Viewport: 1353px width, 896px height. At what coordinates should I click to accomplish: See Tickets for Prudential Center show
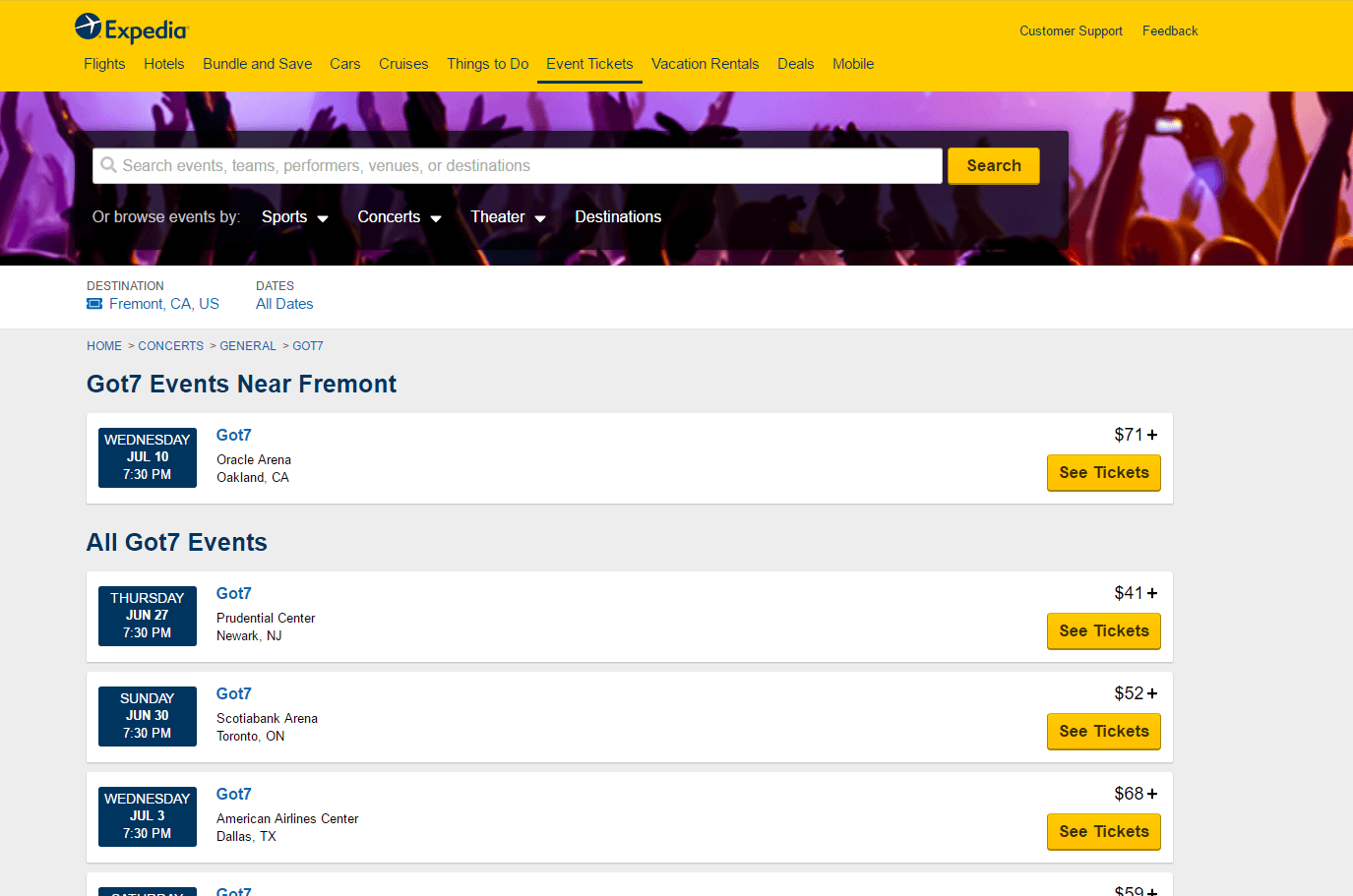pos(1104,631)
